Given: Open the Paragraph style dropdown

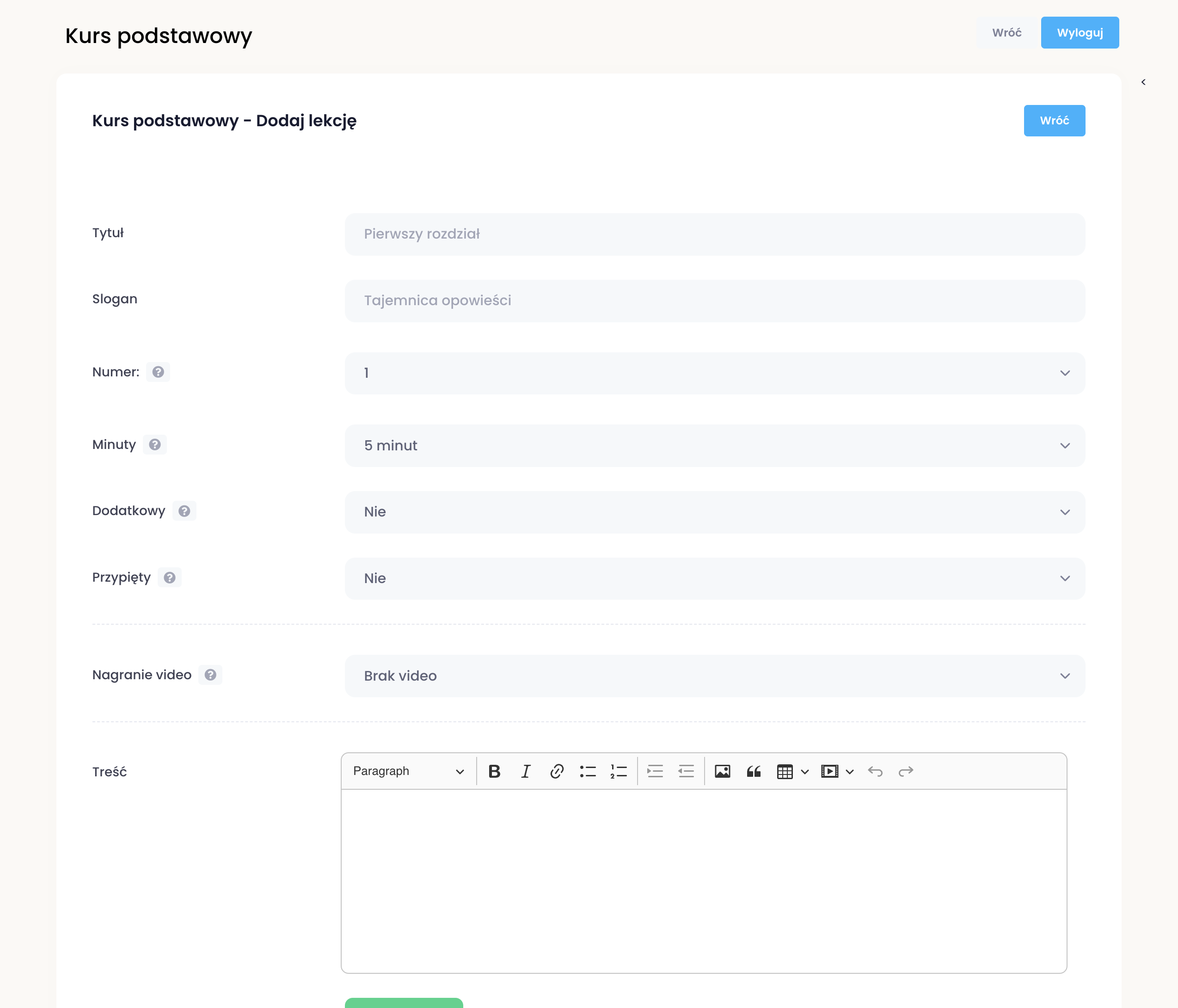Looking at the screenshot, I should (x=408, y=772).
